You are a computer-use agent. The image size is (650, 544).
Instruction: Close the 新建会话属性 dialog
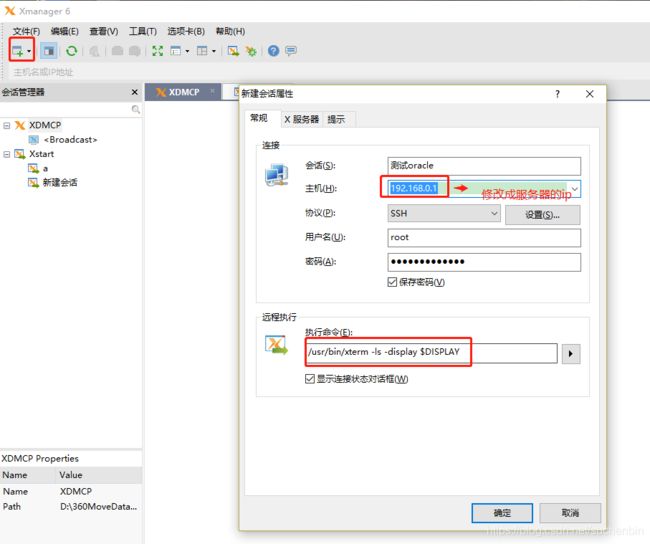click(589, 94)
